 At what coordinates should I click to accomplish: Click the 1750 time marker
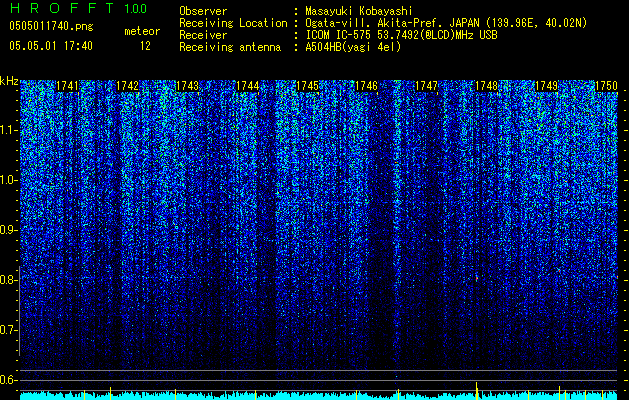click(x=606, y=86)
